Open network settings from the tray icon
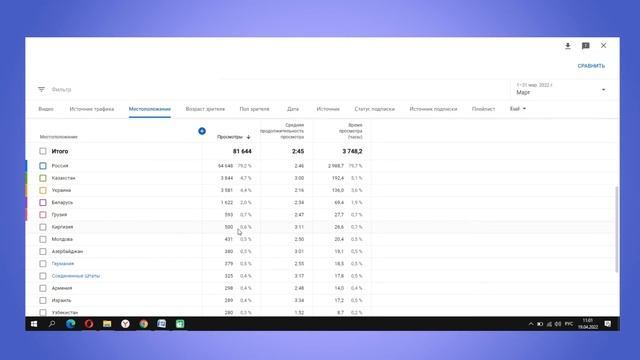 tap(549, 324)
